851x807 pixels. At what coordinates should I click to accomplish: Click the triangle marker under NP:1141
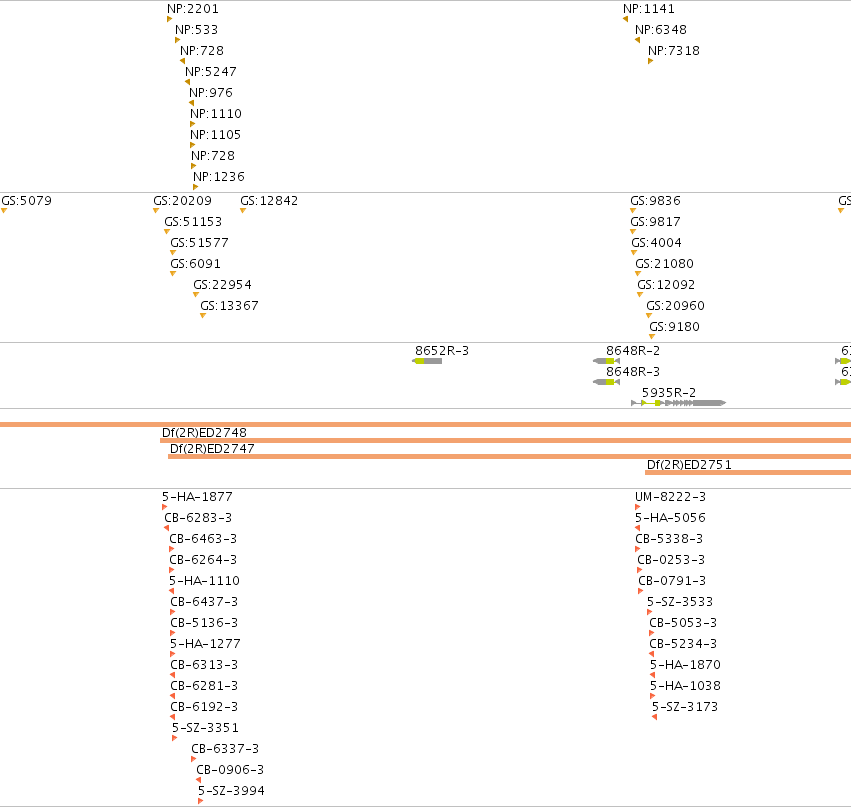[x=626, y=20]
